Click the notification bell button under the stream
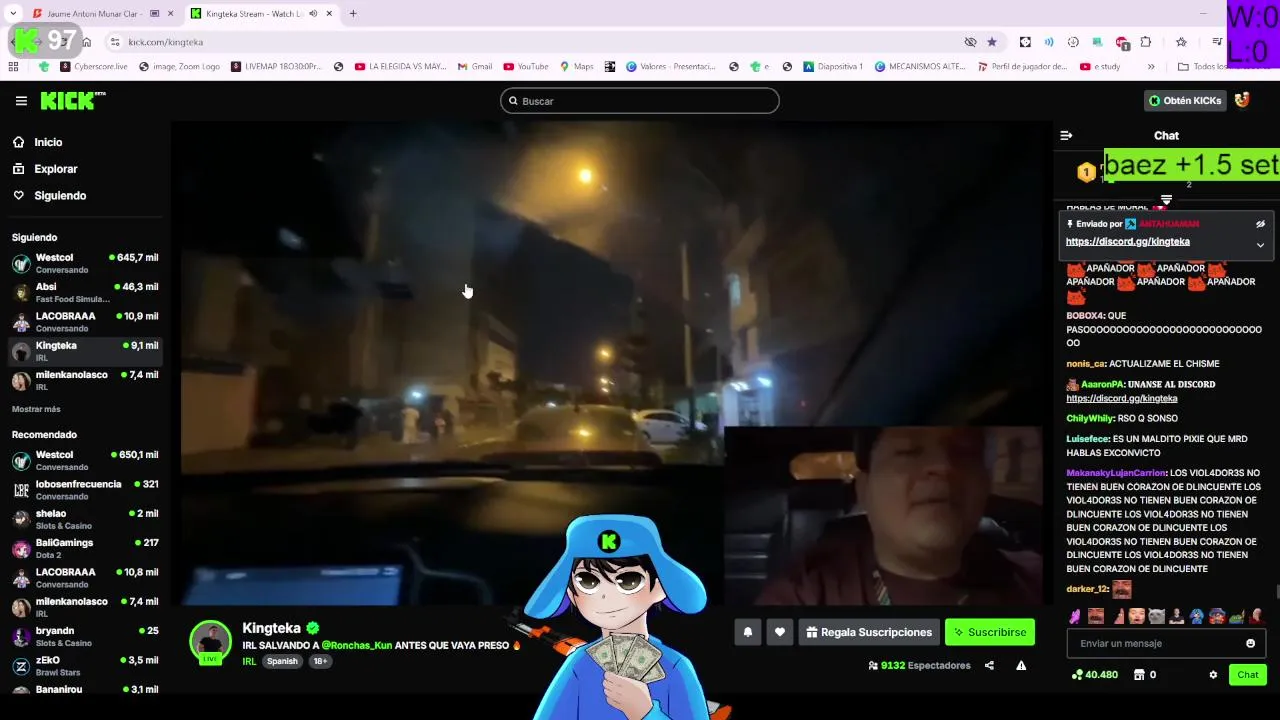This screenshot has height=720, width=1280. 747,632
